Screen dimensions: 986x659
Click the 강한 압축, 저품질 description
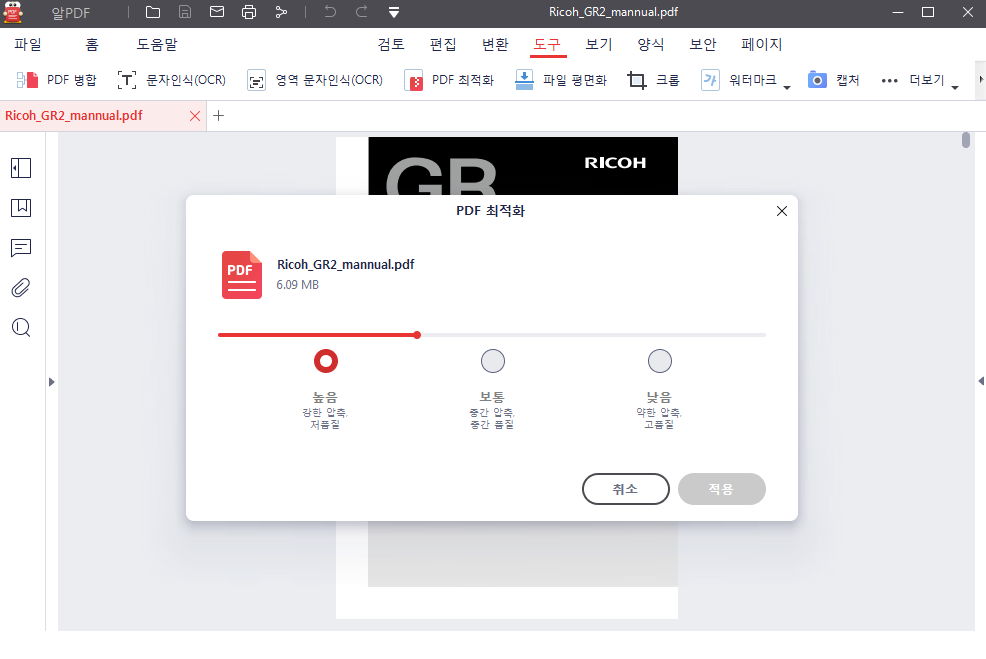pos(325,418)
